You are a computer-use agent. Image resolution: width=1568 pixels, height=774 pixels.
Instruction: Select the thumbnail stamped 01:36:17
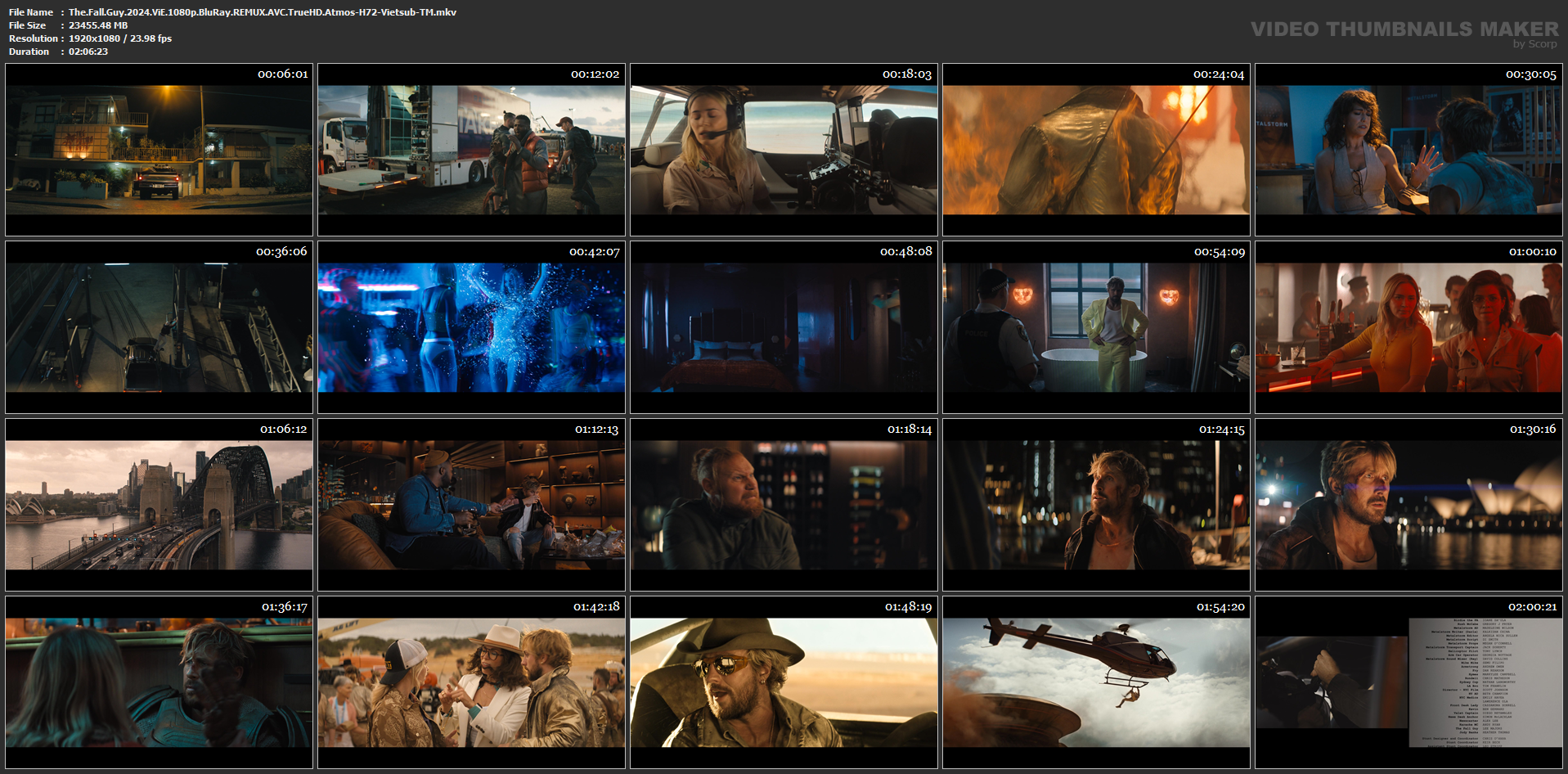click(x=159, y=682)
